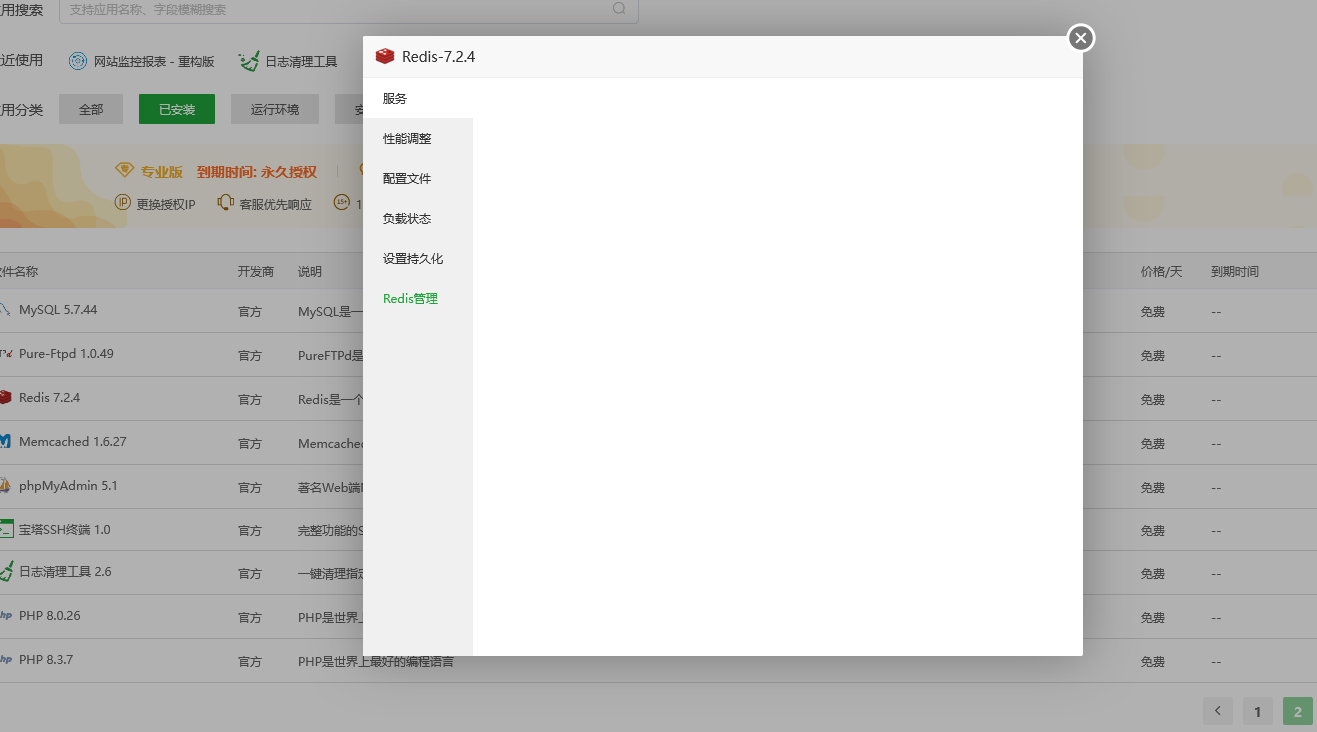Click the phpMyAdmin row icon
Image resolution: width=1317 pixels, height=732 pixels.
(6, 485)
